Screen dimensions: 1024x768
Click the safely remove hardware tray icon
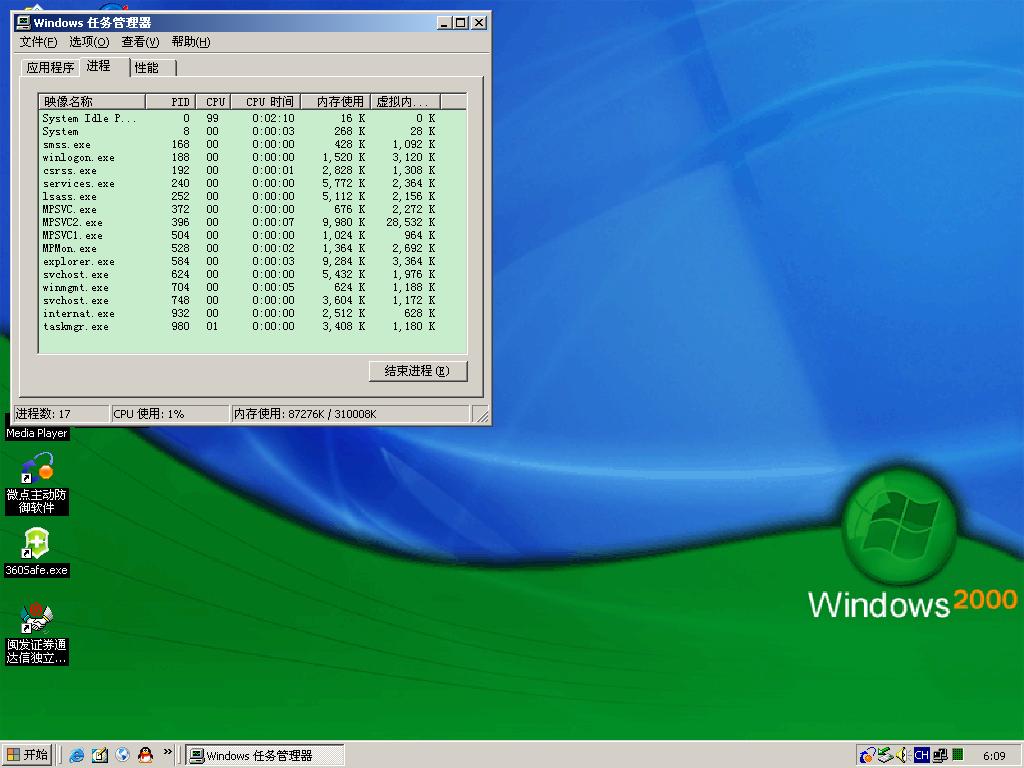885,756
